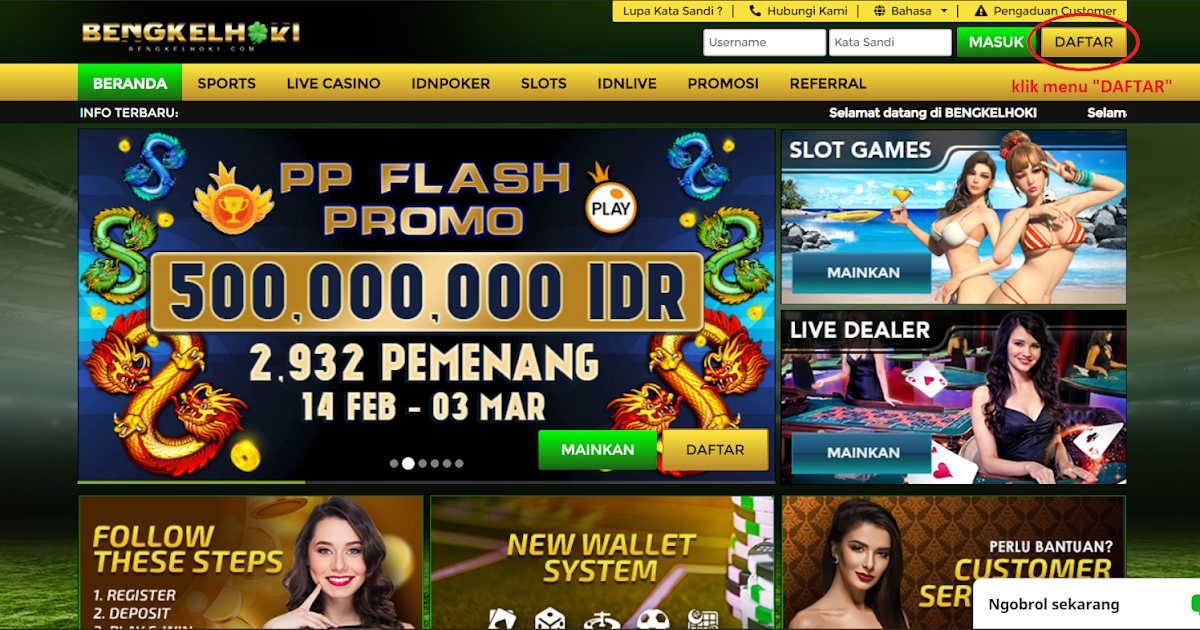Screen dimensions: 1200x630
Task: Click the phone icon beside Hubungi Kami
Action: pos(755,11)
